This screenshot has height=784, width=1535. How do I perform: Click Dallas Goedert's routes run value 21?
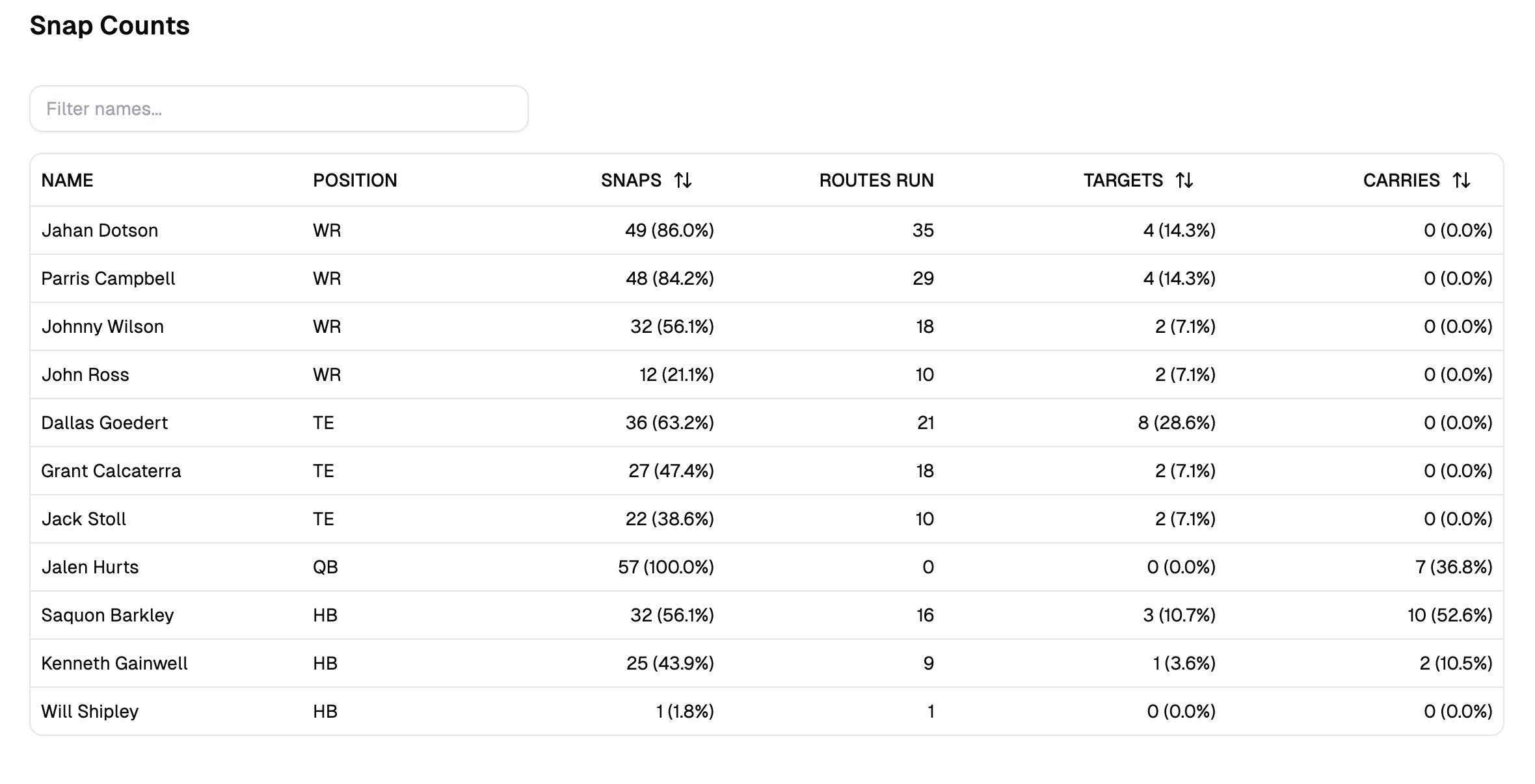click(x=926, y=423)
